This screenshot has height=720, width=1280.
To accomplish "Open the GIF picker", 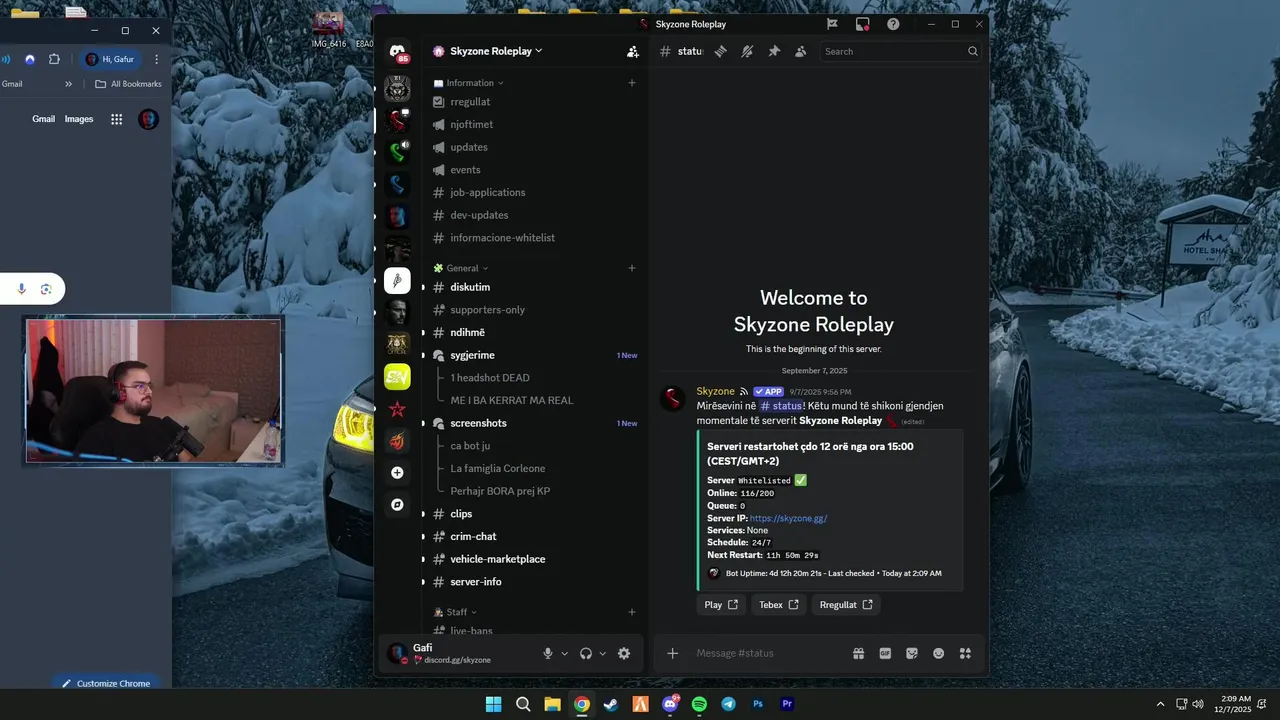I will pyautogui.click(x=885, y=653).
